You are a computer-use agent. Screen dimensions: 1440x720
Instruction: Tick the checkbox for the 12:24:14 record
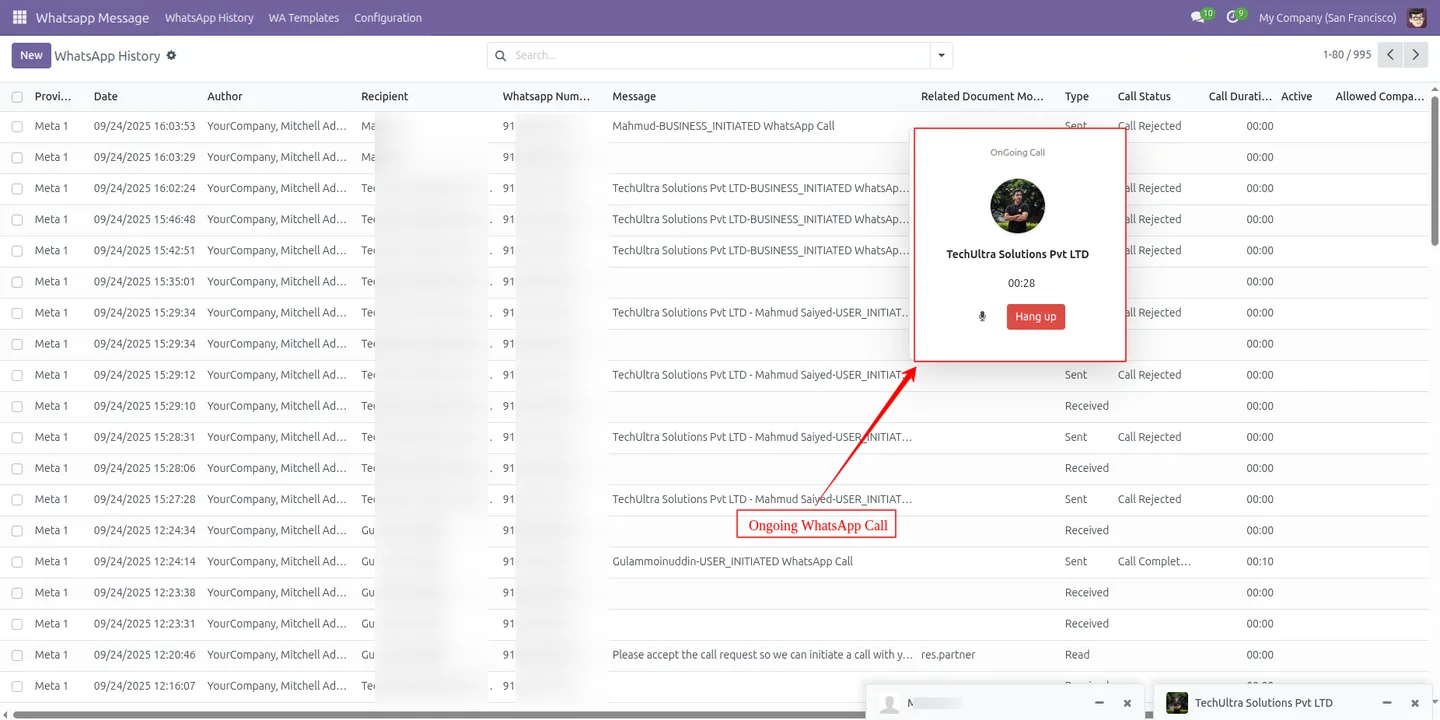pyautogui.click(x=17, y=562)
